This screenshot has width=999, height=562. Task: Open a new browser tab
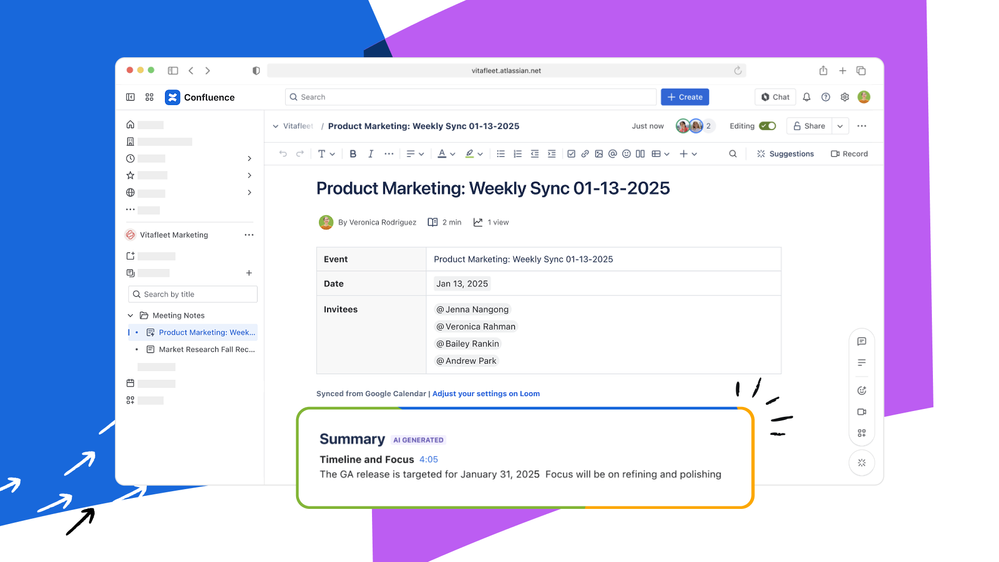click(x=842, y=71)
